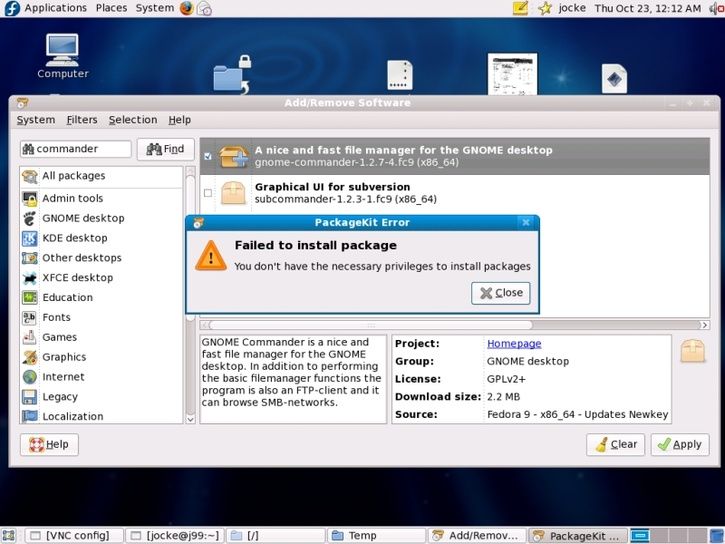Click the package icon beside details panel

click(x=693, y=351)
